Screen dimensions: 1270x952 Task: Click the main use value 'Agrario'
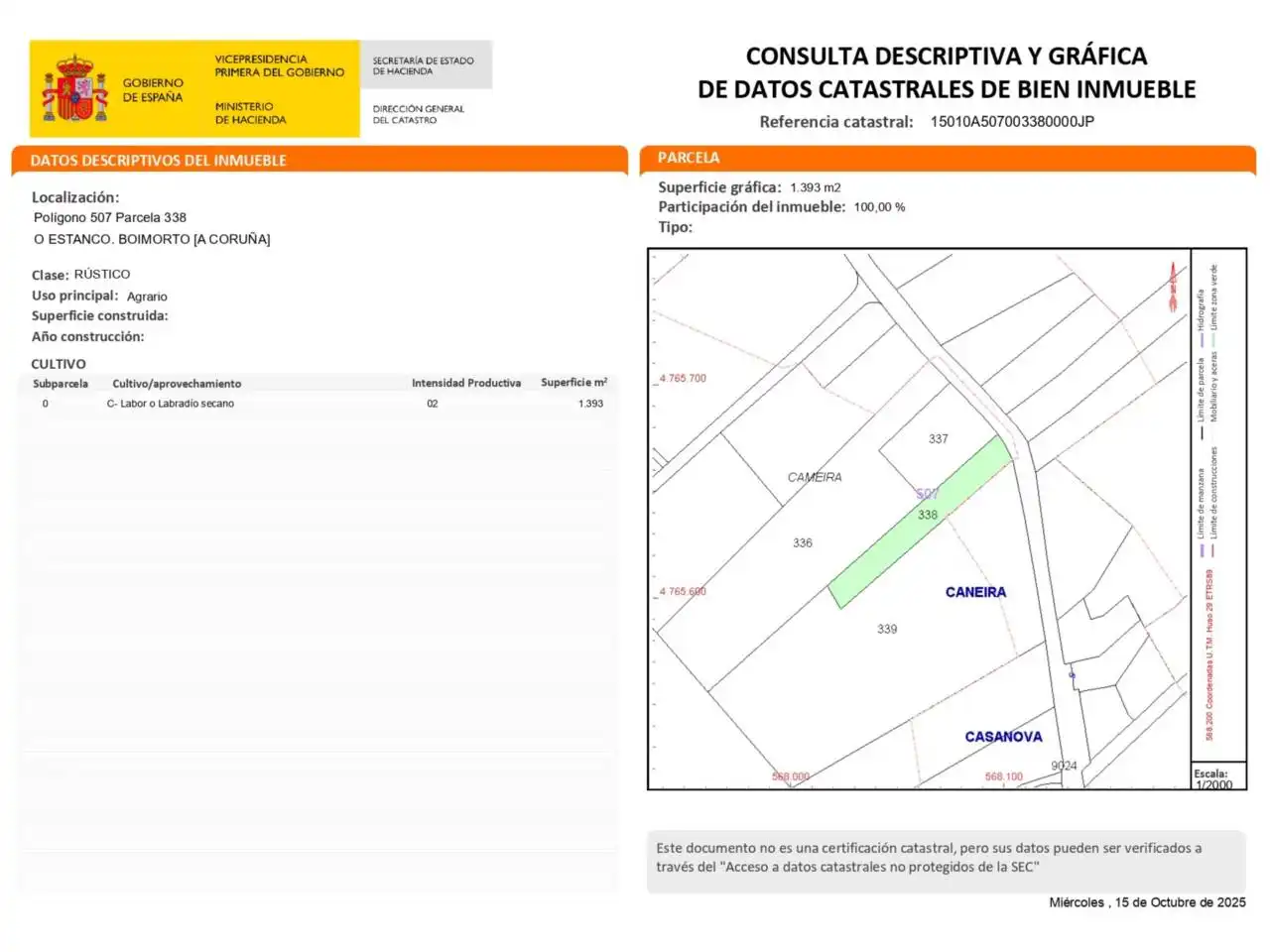point(147,297)
